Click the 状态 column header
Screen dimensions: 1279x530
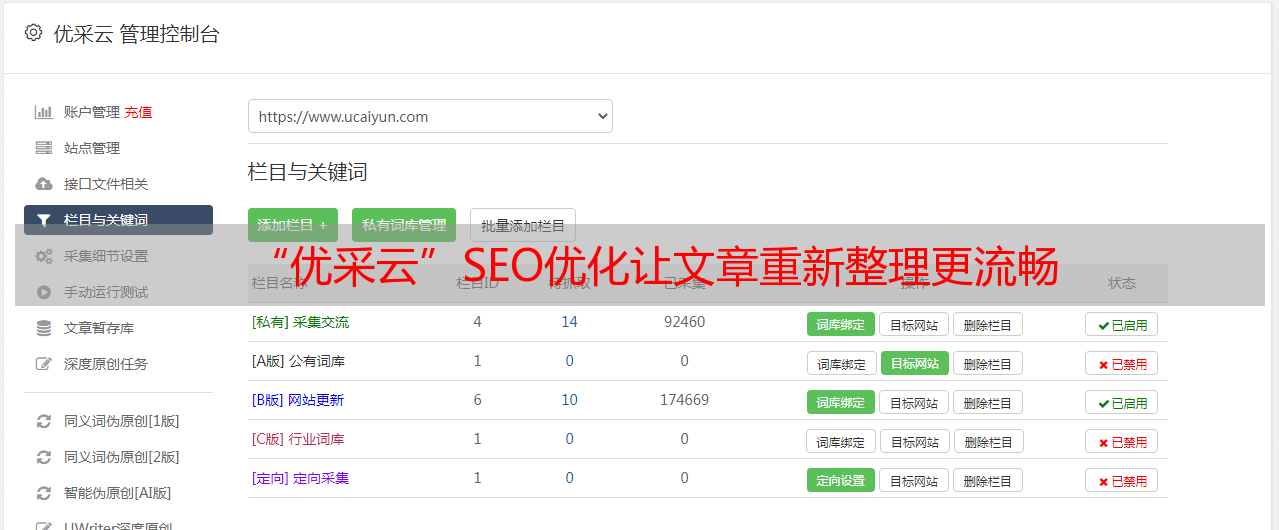[x=1122, y=283]
